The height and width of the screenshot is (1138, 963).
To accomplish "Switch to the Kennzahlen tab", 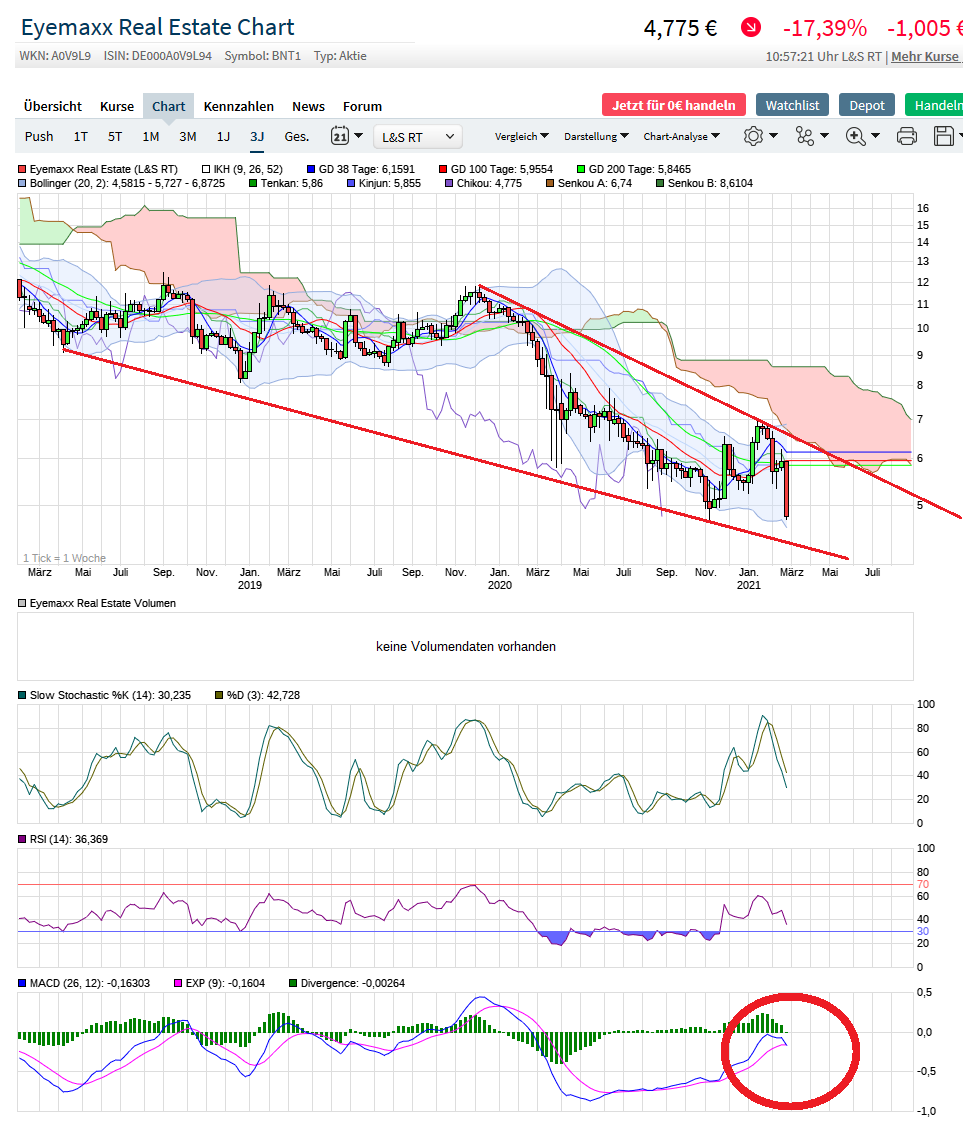I will [x=239, y=106].
